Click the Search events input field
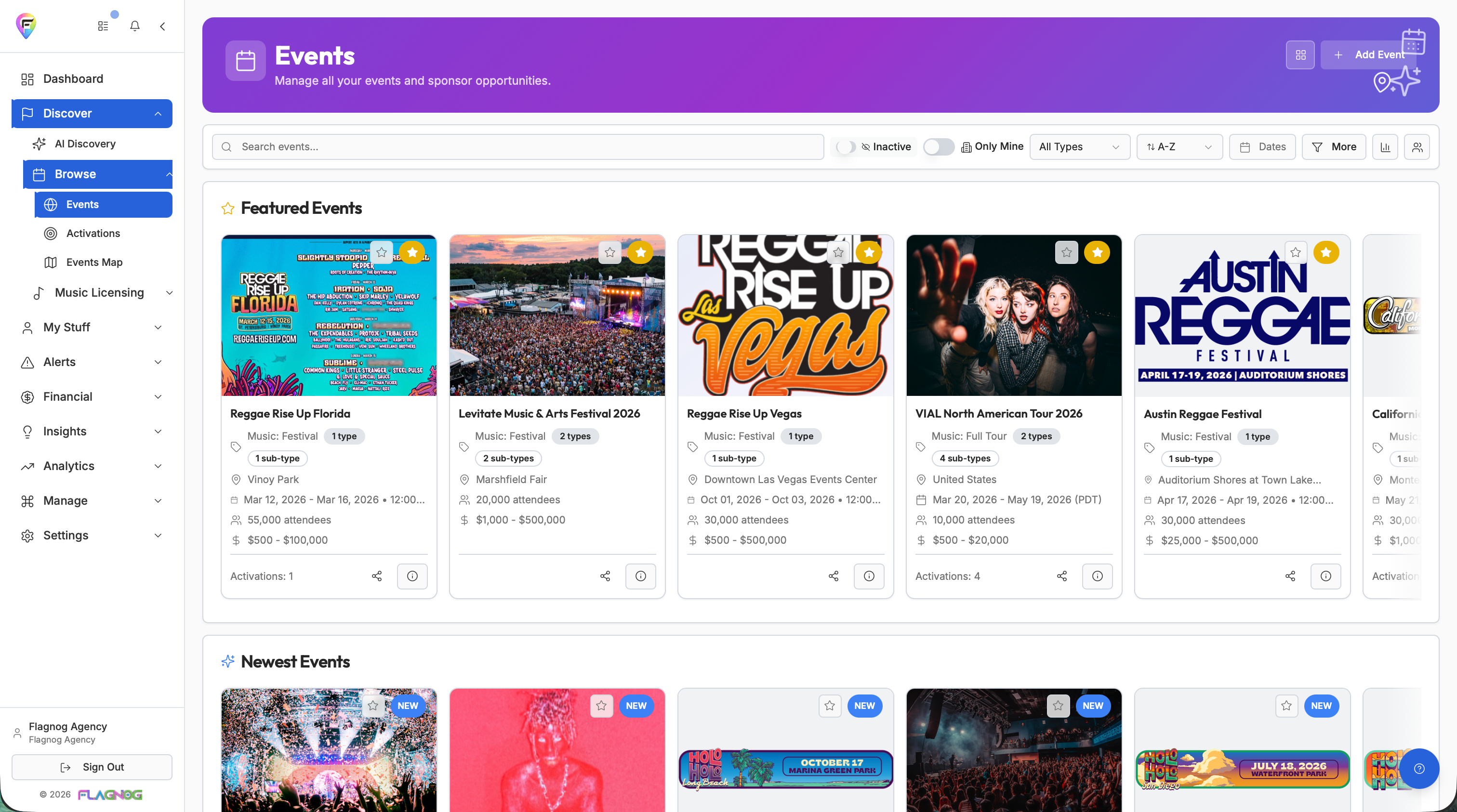The width and height of the screenshot is (1457, 812). (x=517, y=147)
